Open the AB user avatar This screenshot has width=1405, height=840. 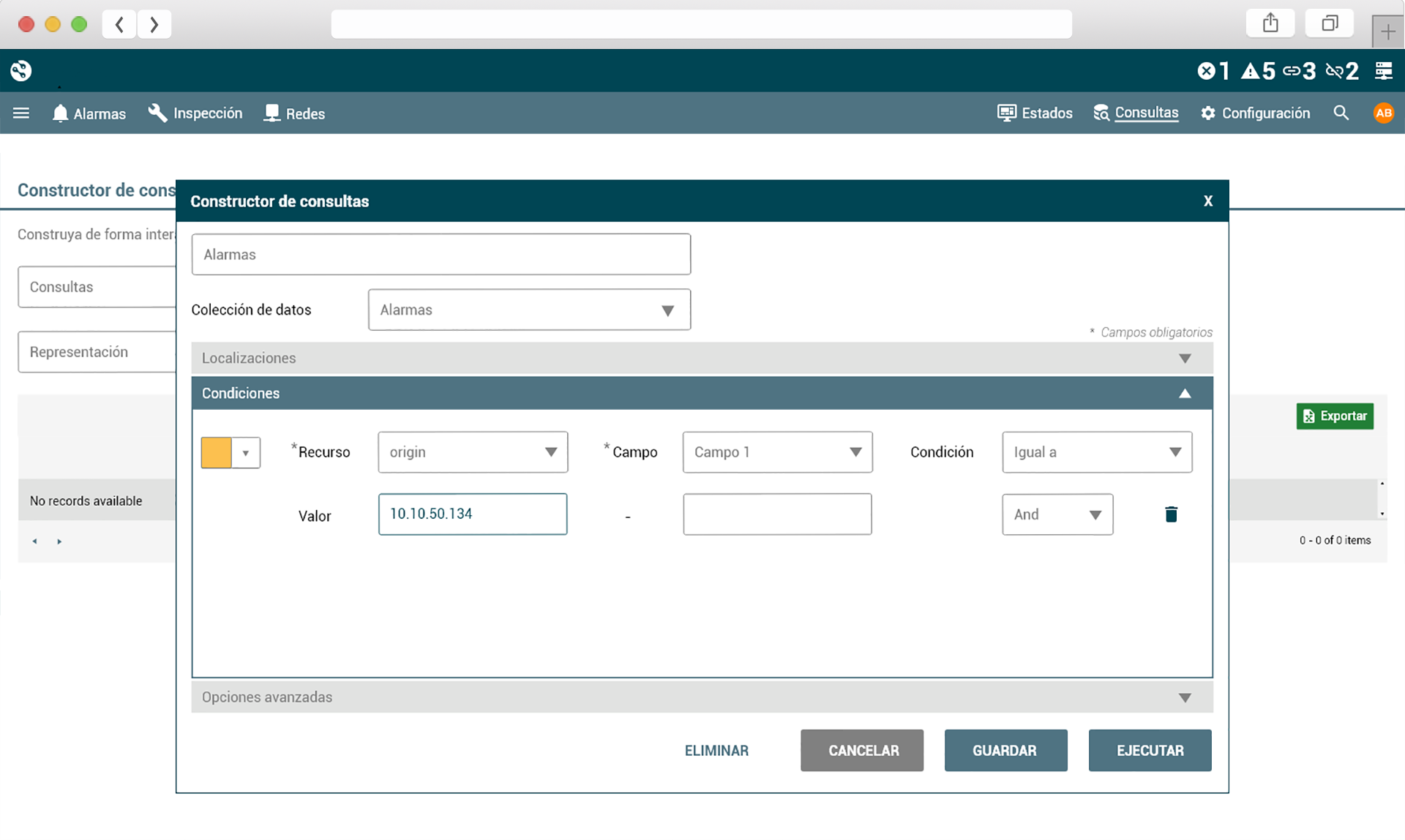(1383, 113)
